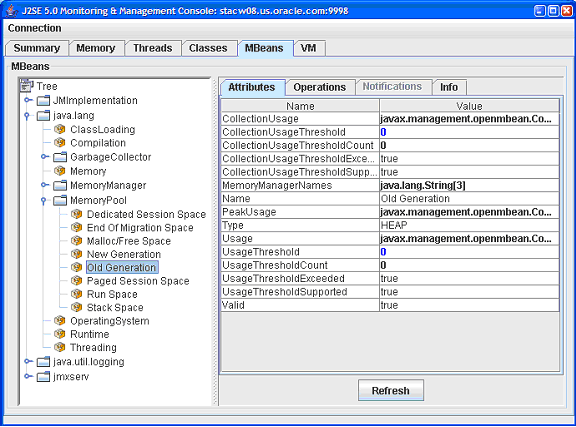Expand the jmxserv node handle
This screenshot has width=576, height=427.
[28, 376]
